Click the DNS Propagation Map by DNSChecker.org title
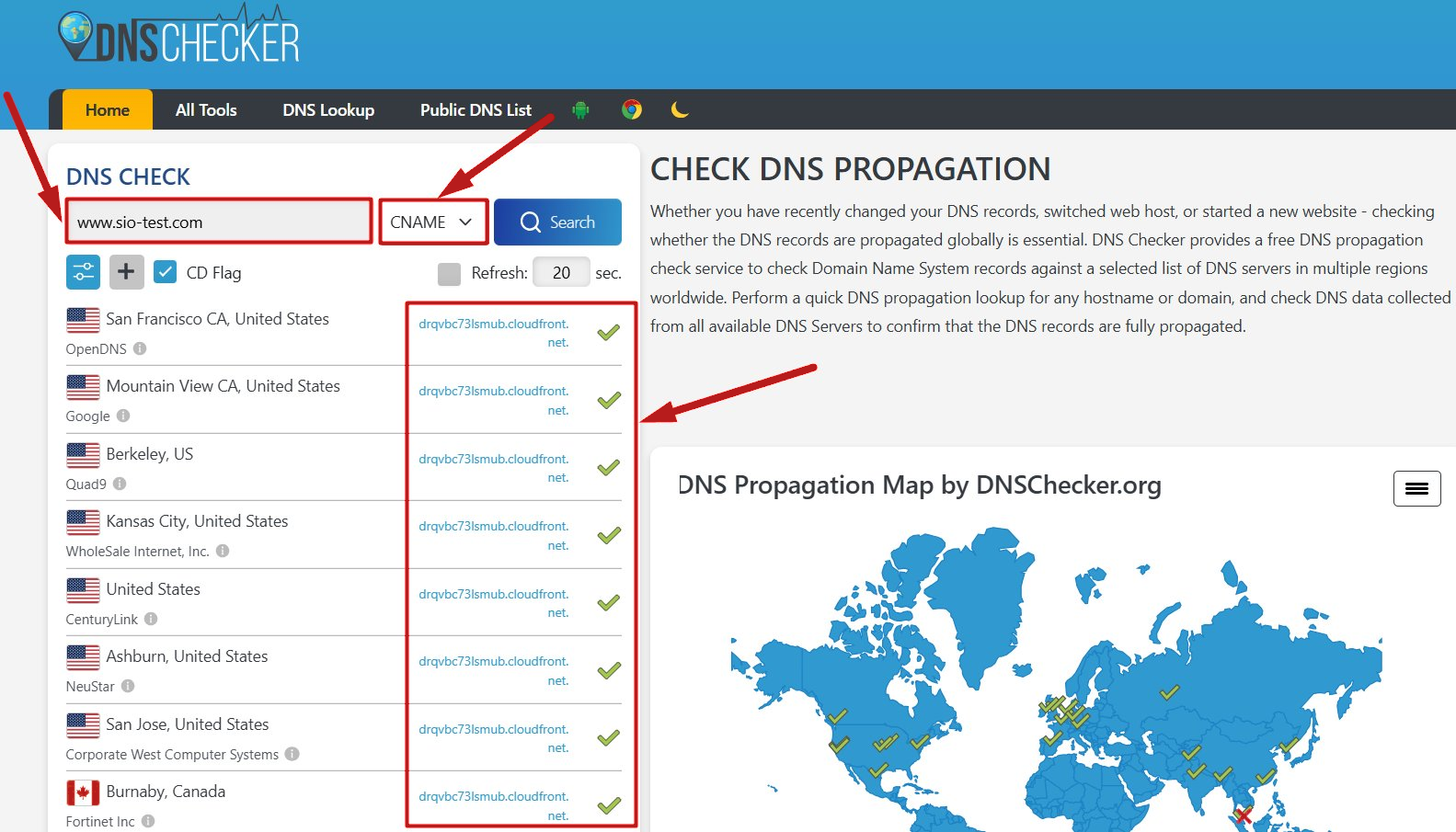 point(920,484)
